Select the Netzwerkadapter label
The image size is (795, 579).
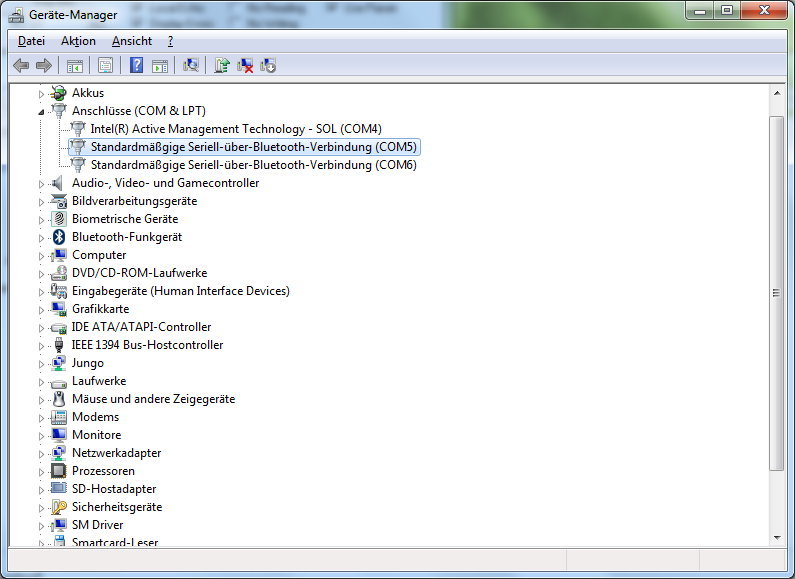point(116,453)
